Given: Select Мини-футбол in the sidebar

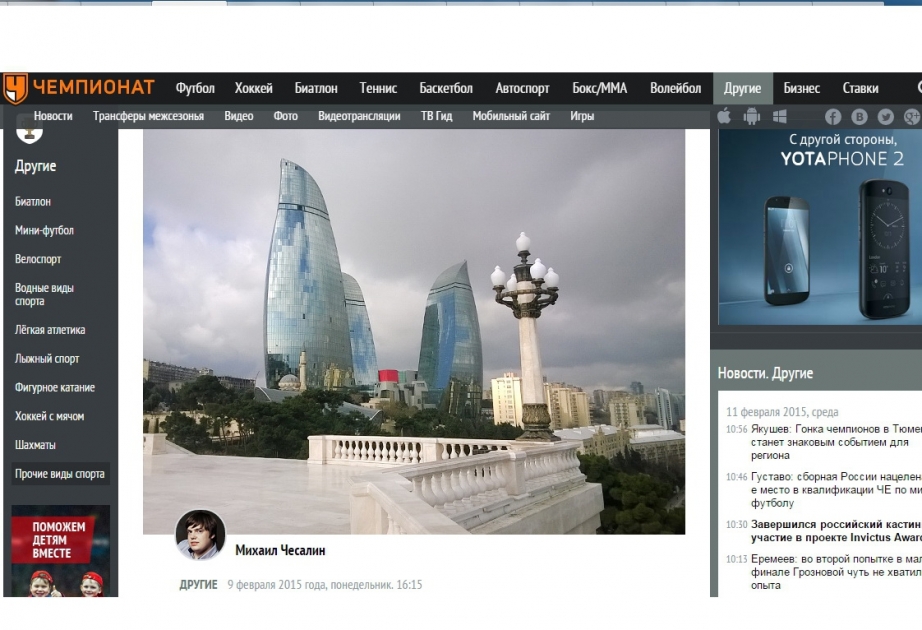Looking at the screenshot, I should pyautogui.click(x=44, y=231).
